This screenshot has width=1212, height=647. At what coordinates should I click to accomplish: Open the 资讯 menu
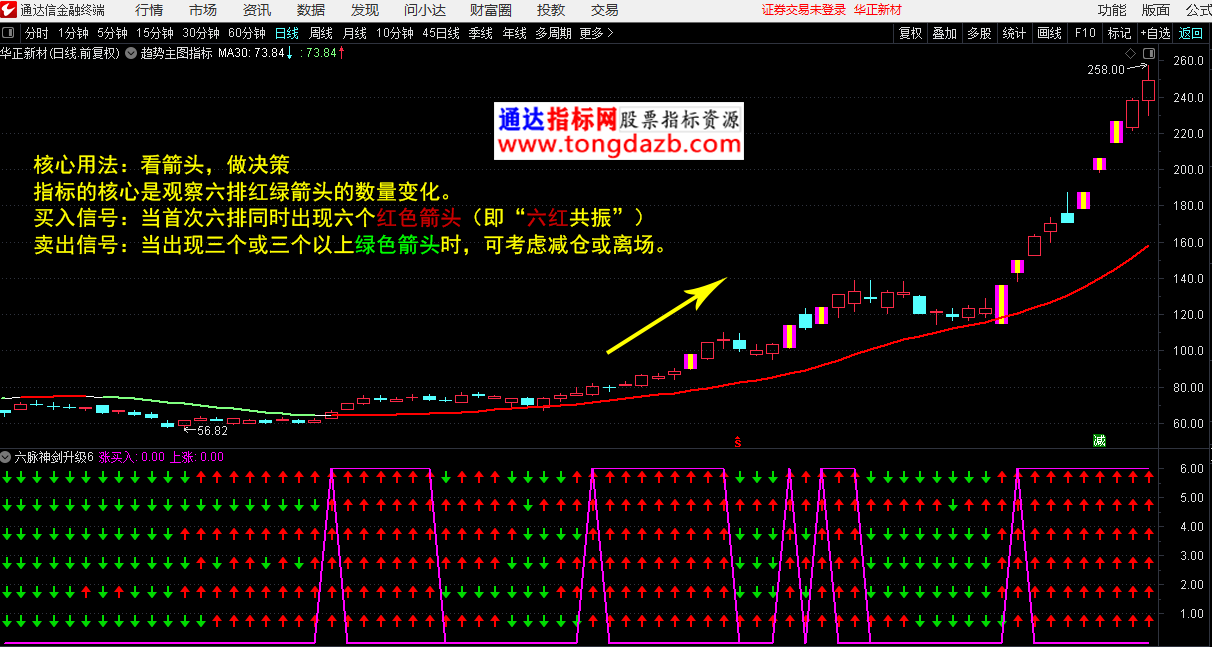(257, 10)
